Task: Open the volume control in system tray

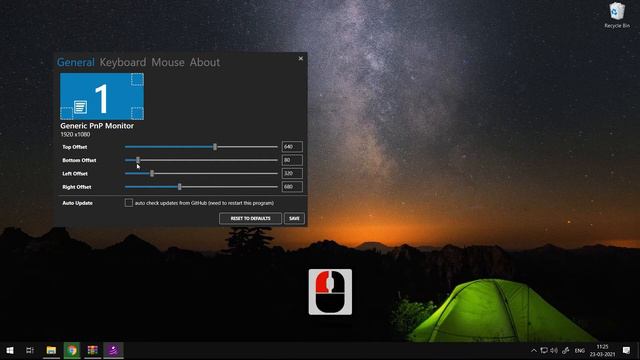Action: [554, 351]
